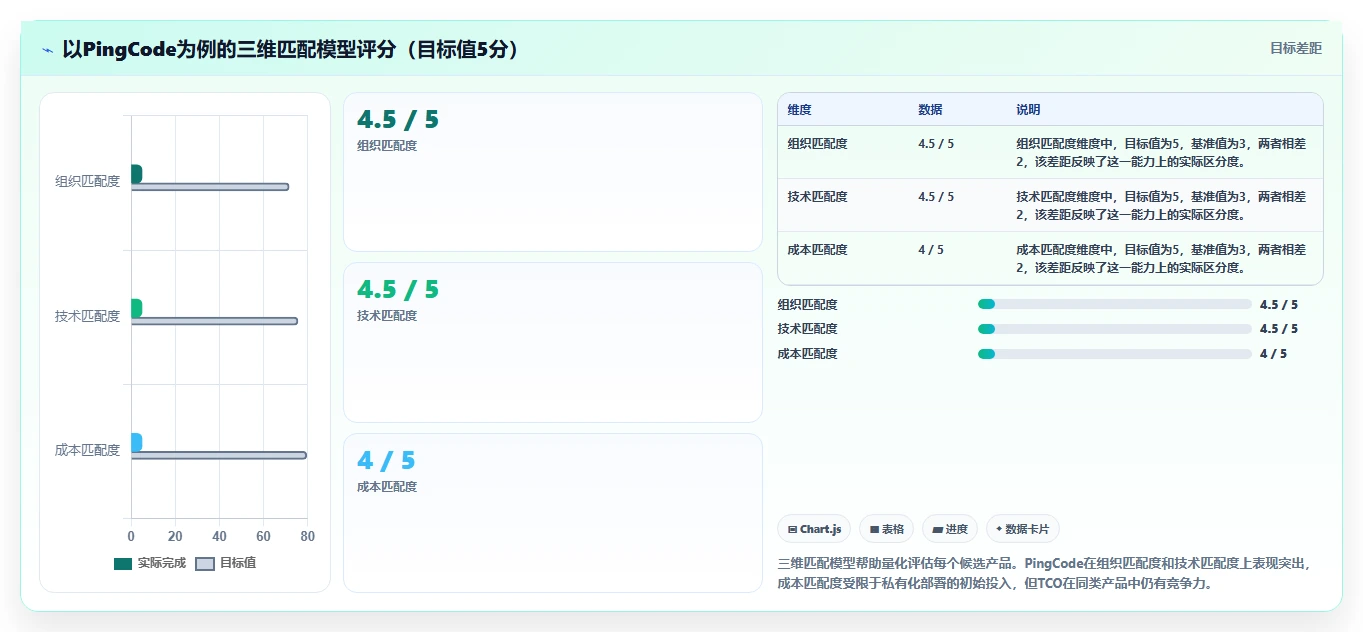The image size is (1363, 632).
Task: Click the 成本匹配度 chart axis label
Action: coord(87,450)
